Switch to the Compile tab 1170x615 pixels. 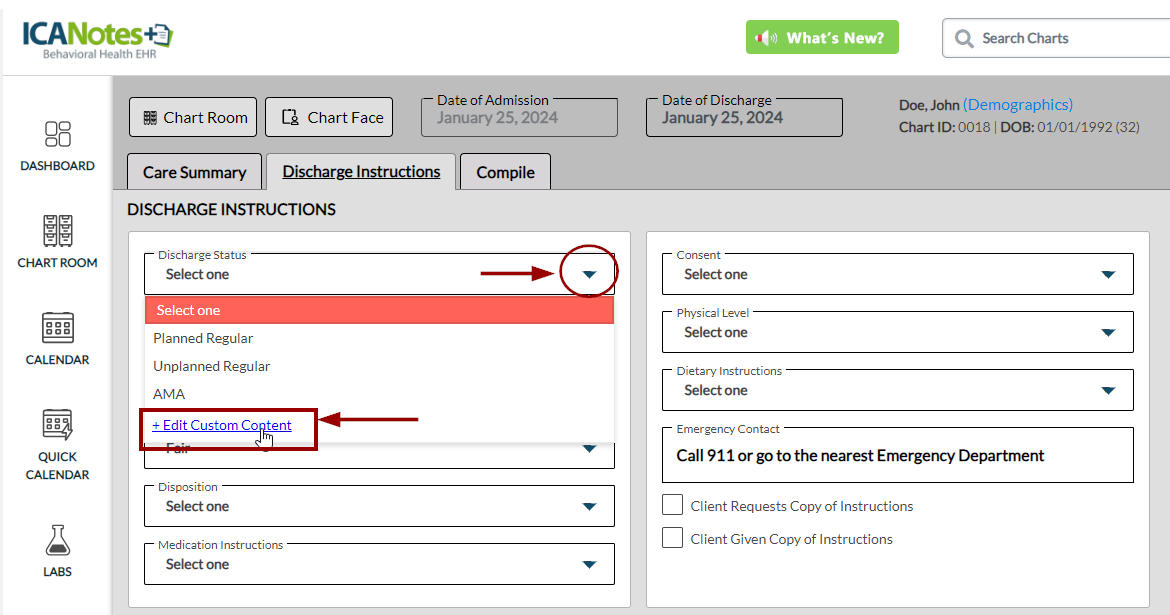pos(505,172)
